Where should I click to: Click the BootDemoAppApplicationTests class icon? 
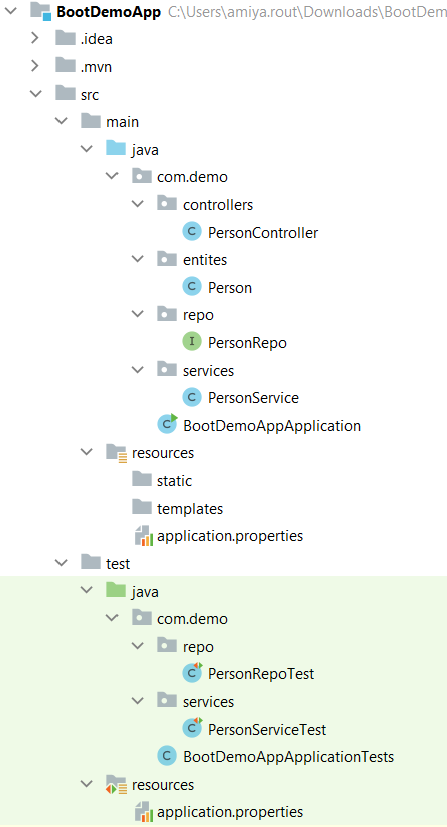click(167, 756)
